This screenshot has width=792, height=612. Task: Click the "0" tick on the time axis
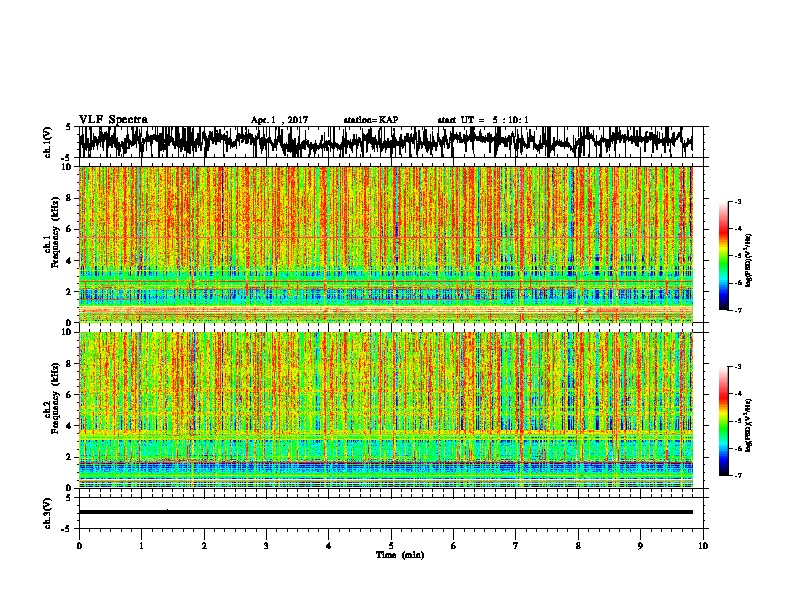(79, 546)
